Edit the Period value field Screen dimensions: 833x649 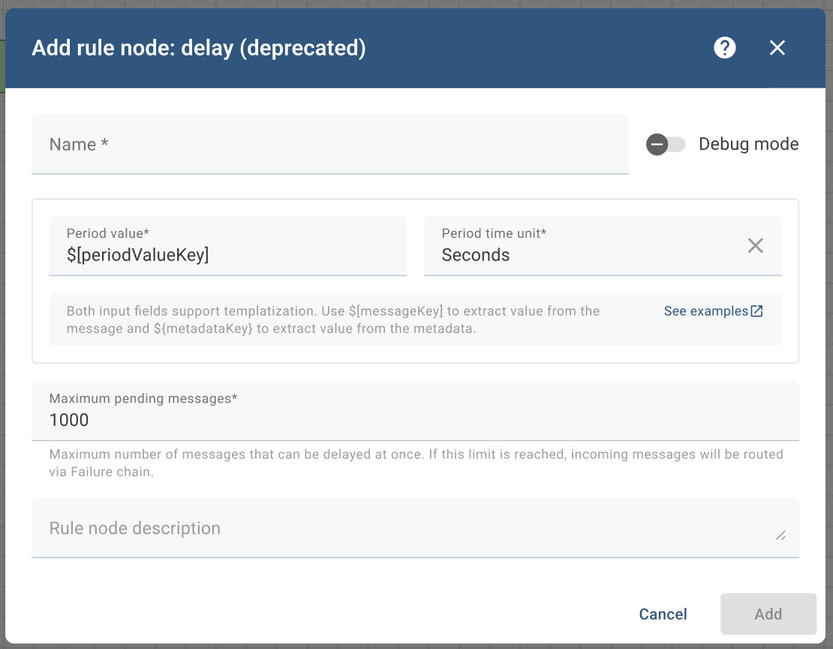pyautogui.click(x=227, y=246)
